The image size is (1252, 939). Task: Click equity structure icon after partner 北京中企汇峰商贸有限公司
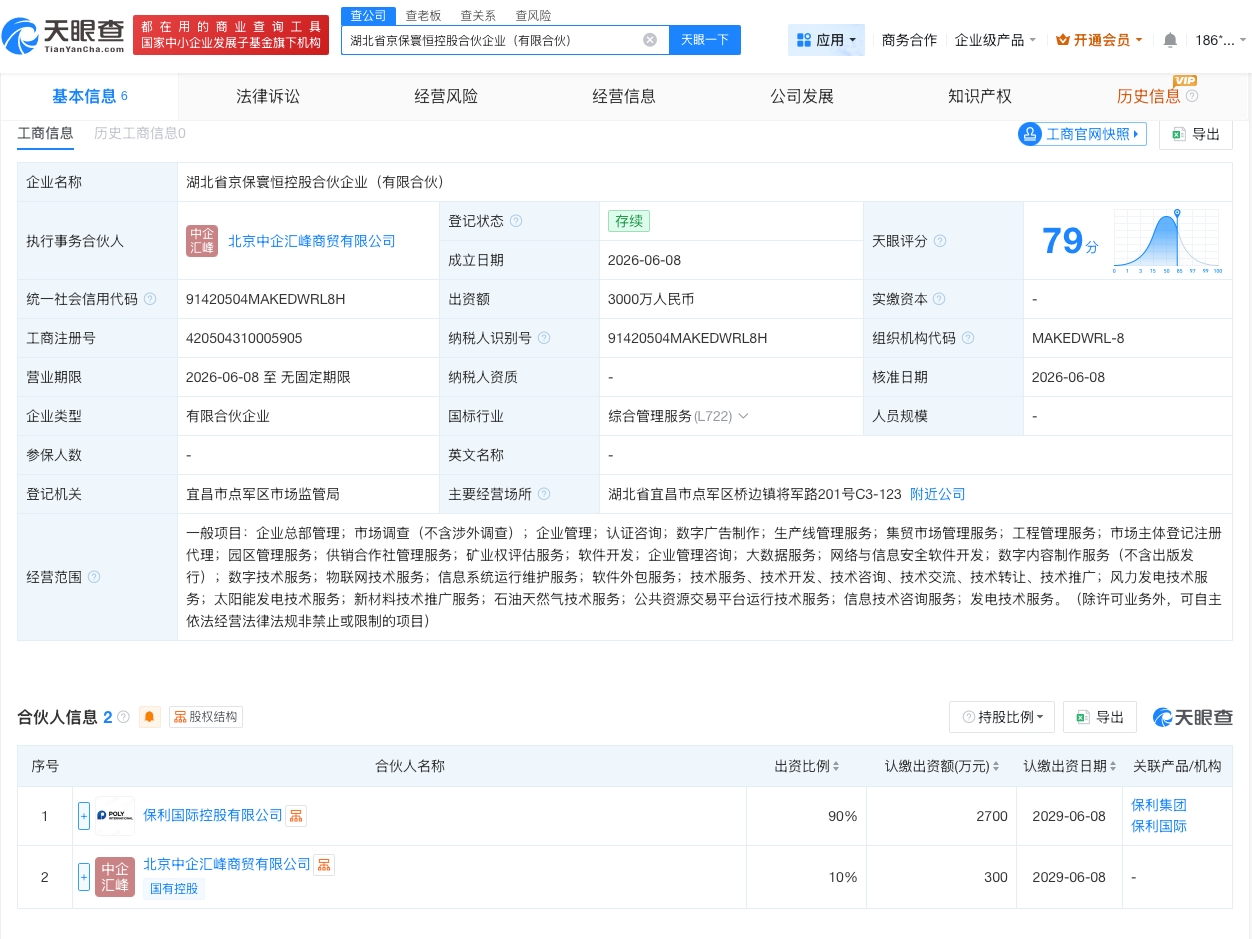tap(324, 865)
